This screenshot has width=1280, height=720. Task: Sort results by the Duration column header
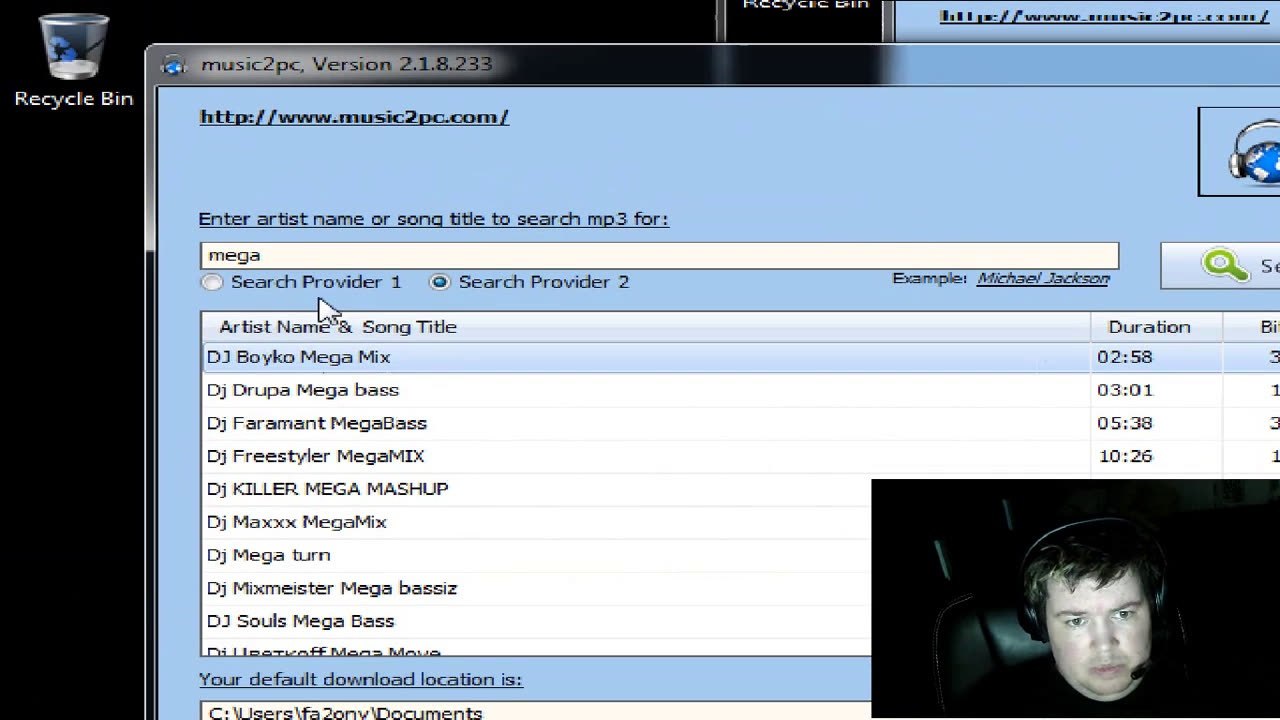(x=1156, y=327)
